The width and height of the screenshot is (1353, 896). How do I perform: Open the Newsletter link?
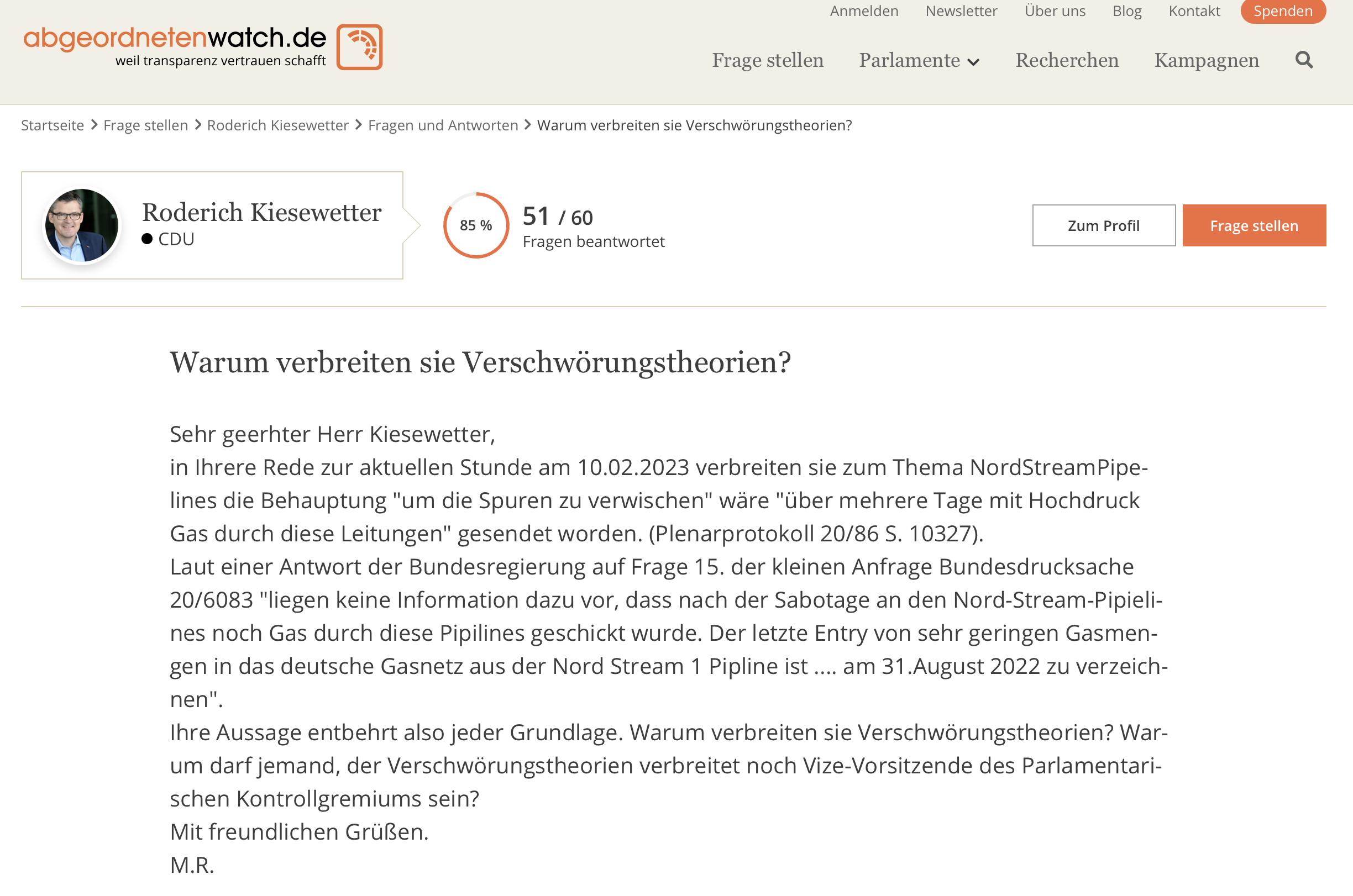[961, 11]
